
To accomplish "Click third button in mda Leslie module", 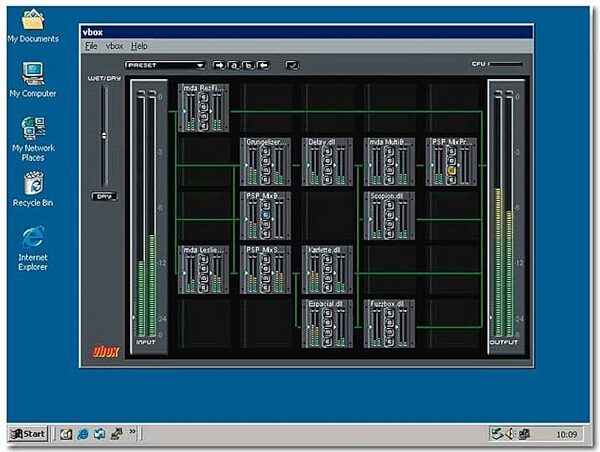I will (x=204, y=278).
